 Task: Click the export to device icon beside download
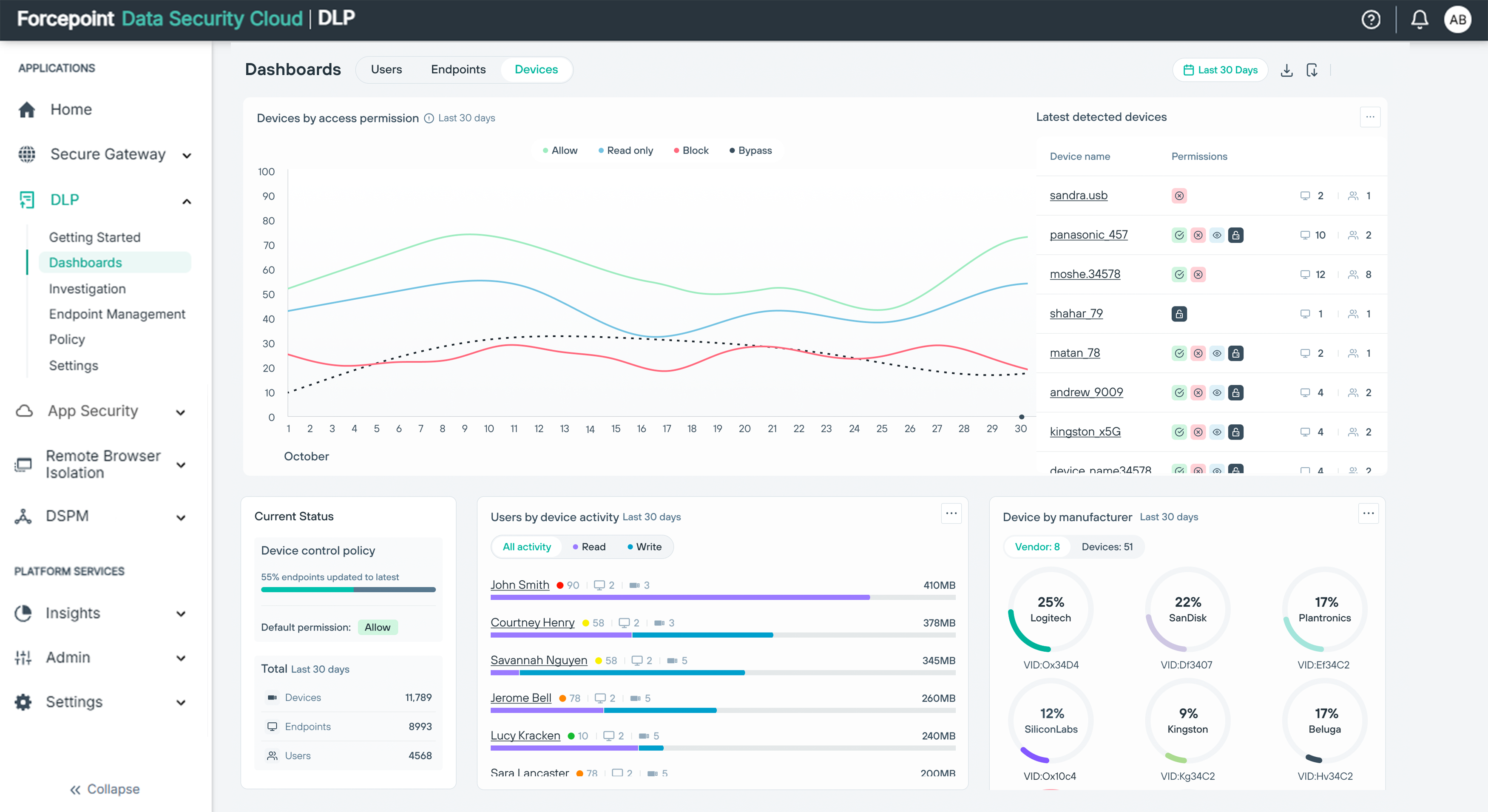(1312, 71)
